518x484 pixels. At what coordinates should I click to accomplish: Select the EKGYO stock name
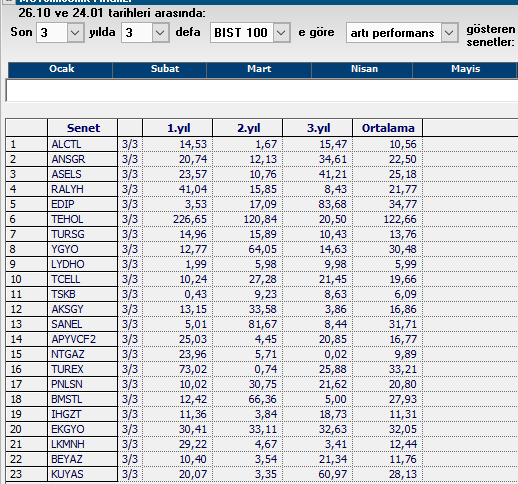68,429
